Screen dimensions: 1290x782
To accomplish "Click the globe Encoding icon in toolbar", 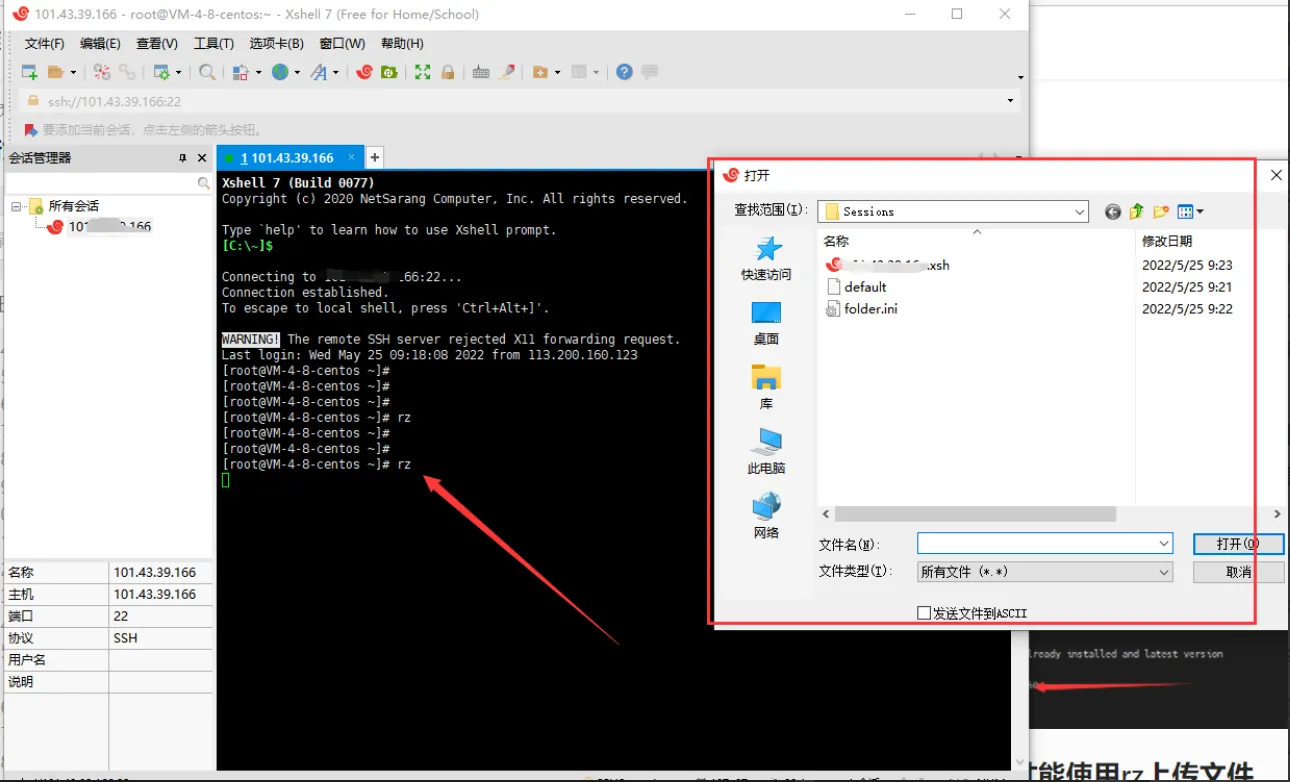I will [280, 72].
